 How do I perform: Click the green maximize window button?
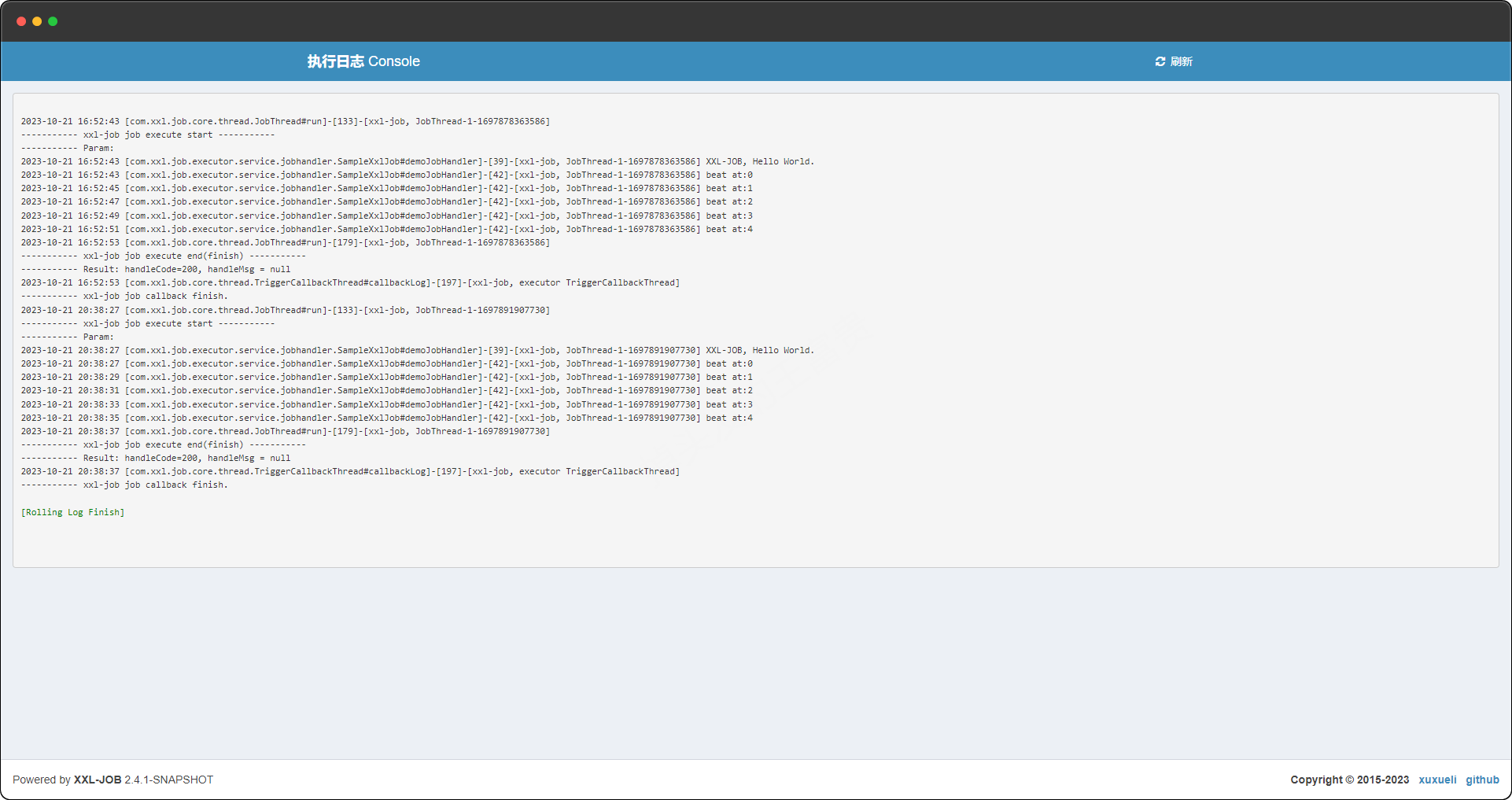click(x=53, y=21)
